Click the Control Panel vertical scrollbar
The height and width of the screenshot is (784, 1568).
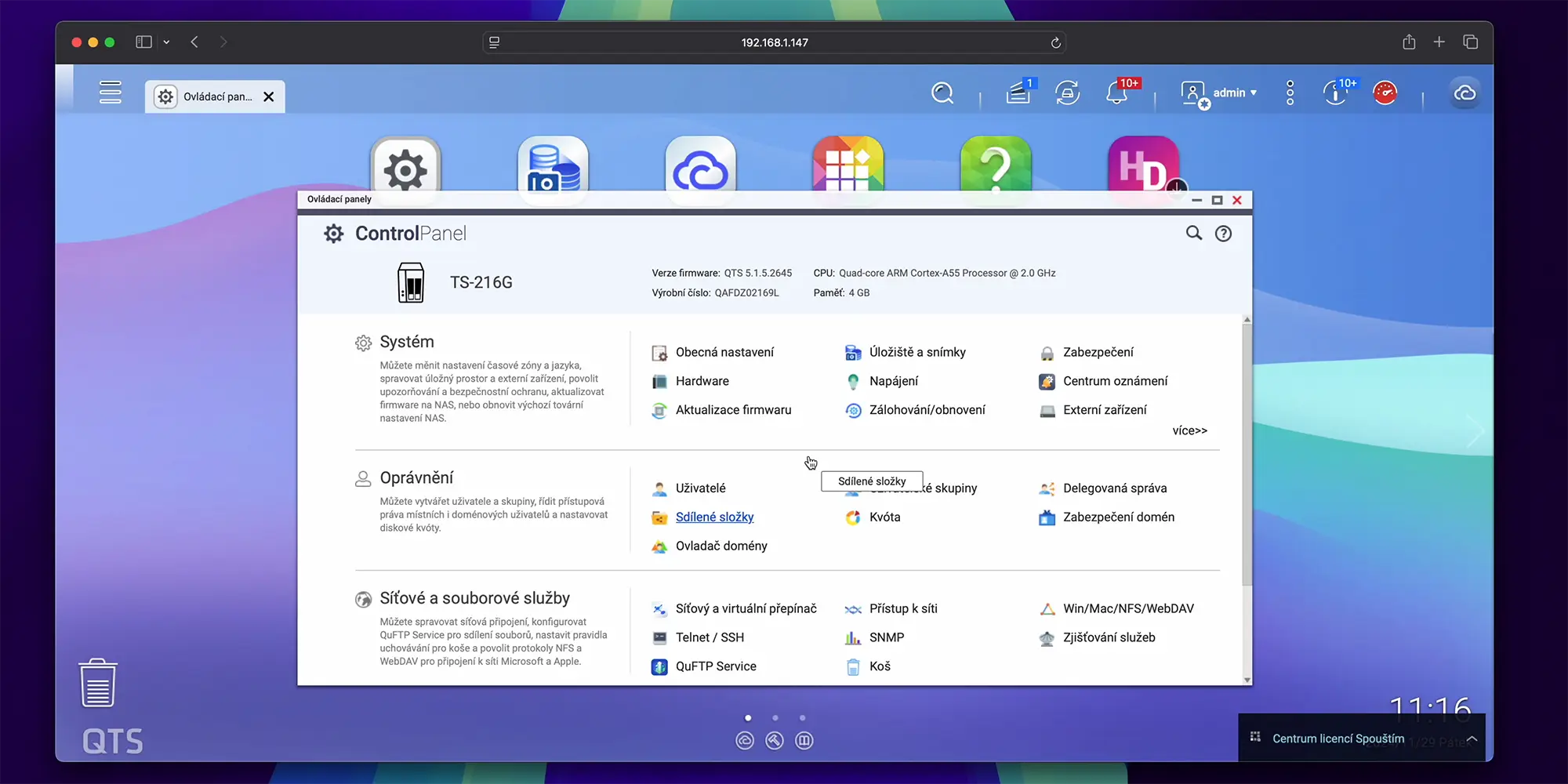point(1247,455)
